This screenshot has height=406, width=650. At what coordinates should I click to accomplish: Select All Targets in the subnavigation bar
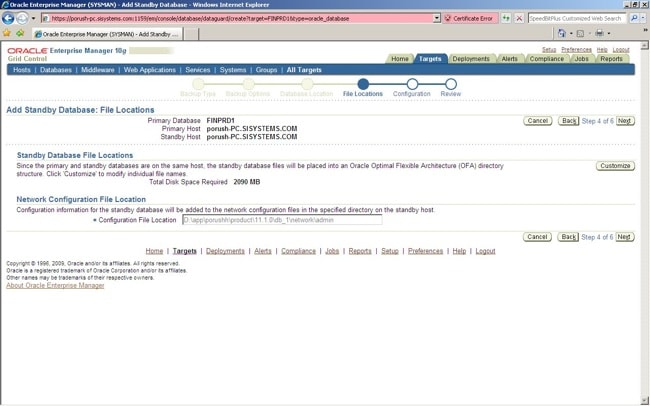click(x=304, y=70)
